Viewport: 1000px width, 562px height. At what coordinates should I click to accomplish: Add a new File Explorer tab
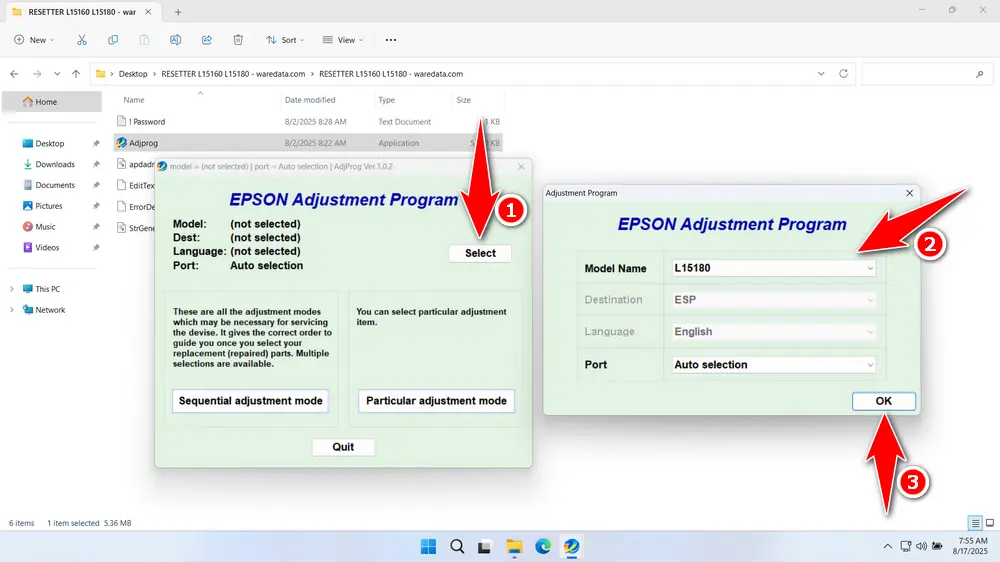click(178, 12)
